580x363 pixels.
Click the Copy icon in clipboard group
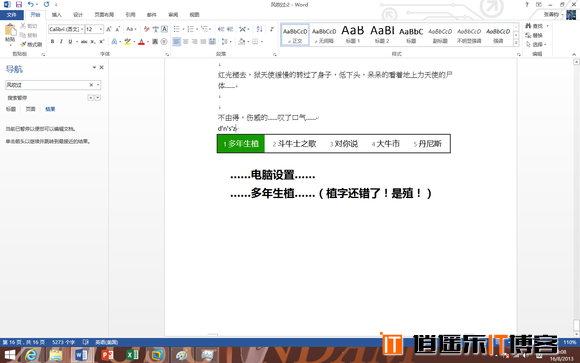pyautogui.click(x=23, y=35)
